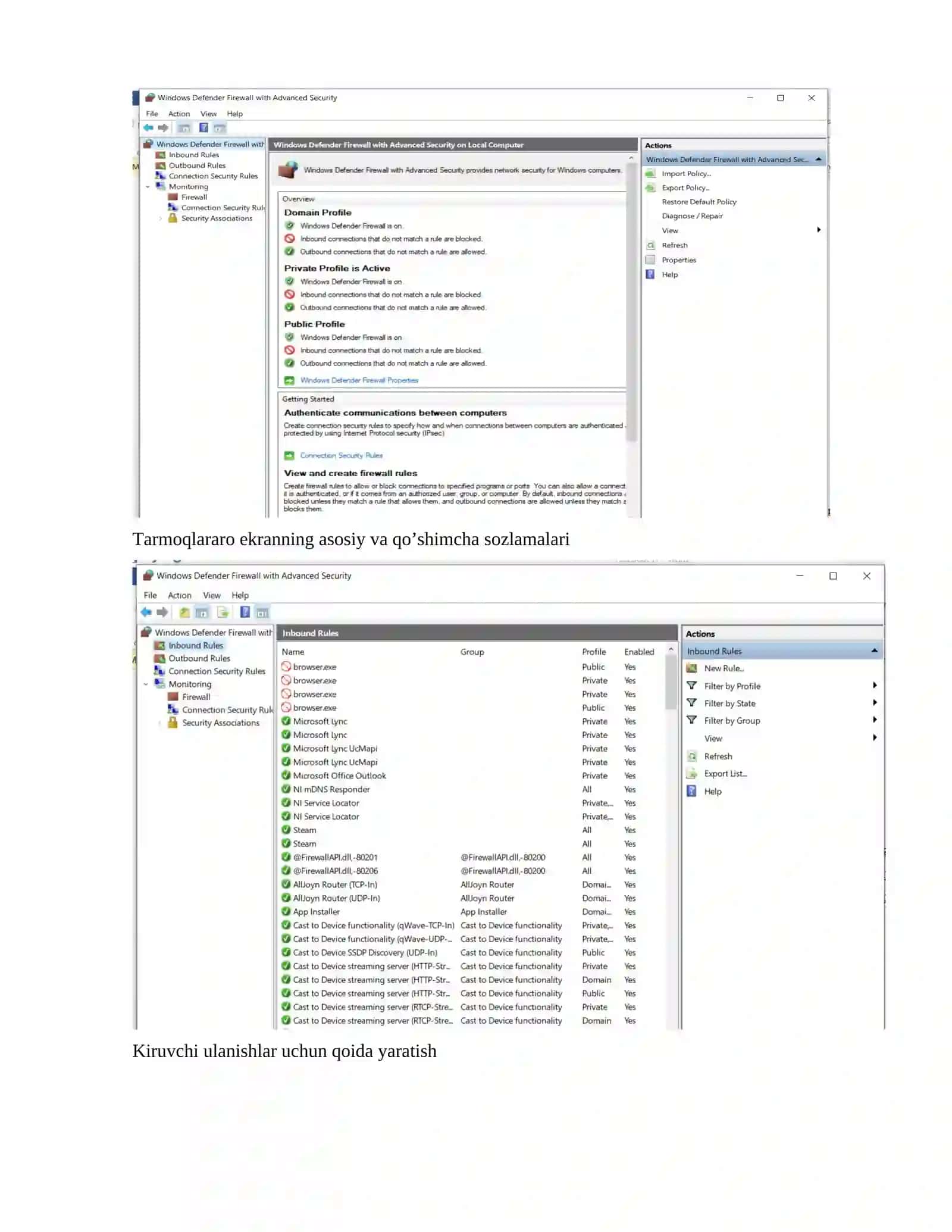Viewport: 952px width, 1232px height.
Task: Open the Action menu in the overview window
Action: [179, 114]
